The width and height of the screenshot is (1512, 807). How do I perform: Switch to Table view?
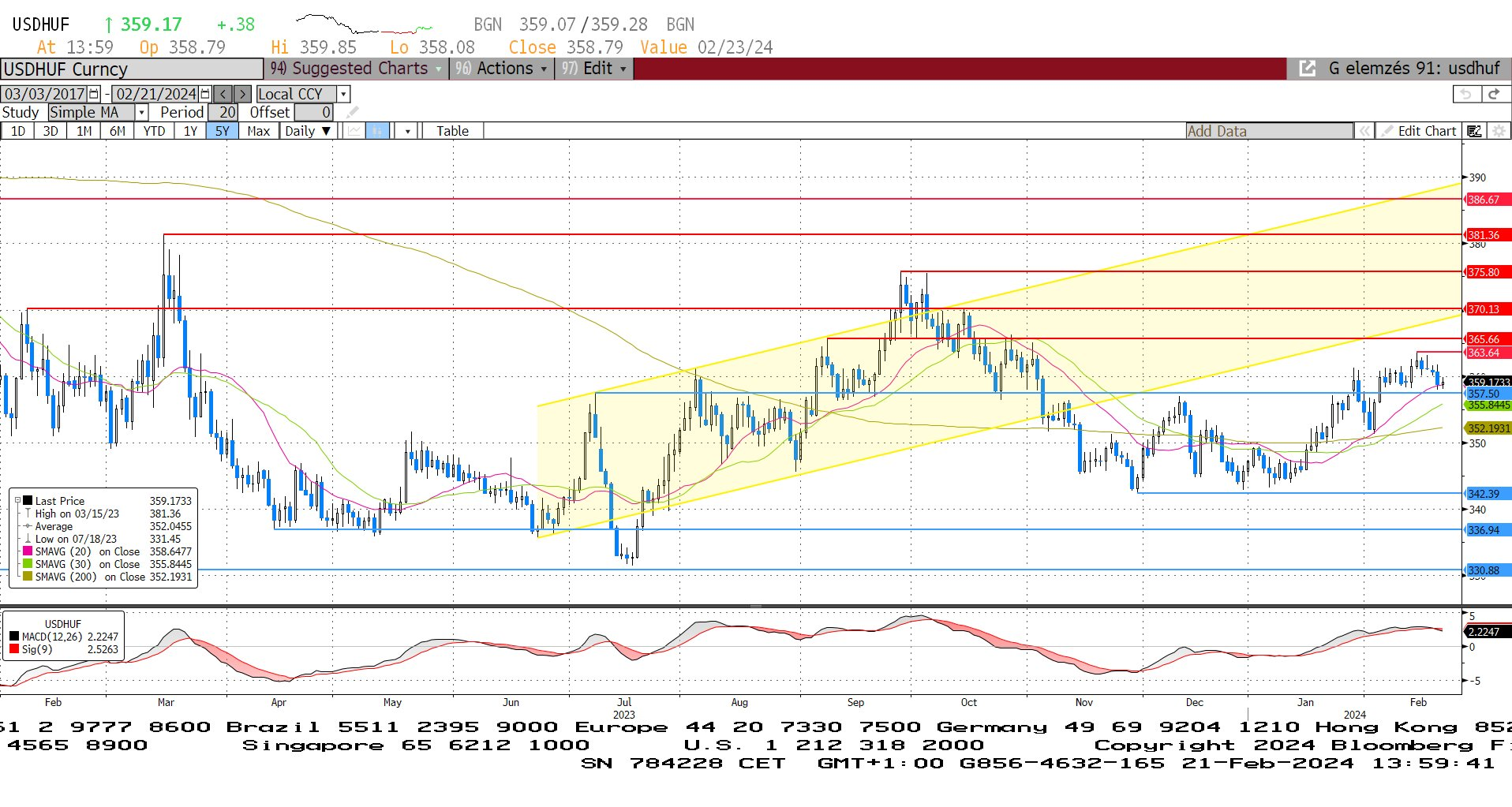[452, 131]
